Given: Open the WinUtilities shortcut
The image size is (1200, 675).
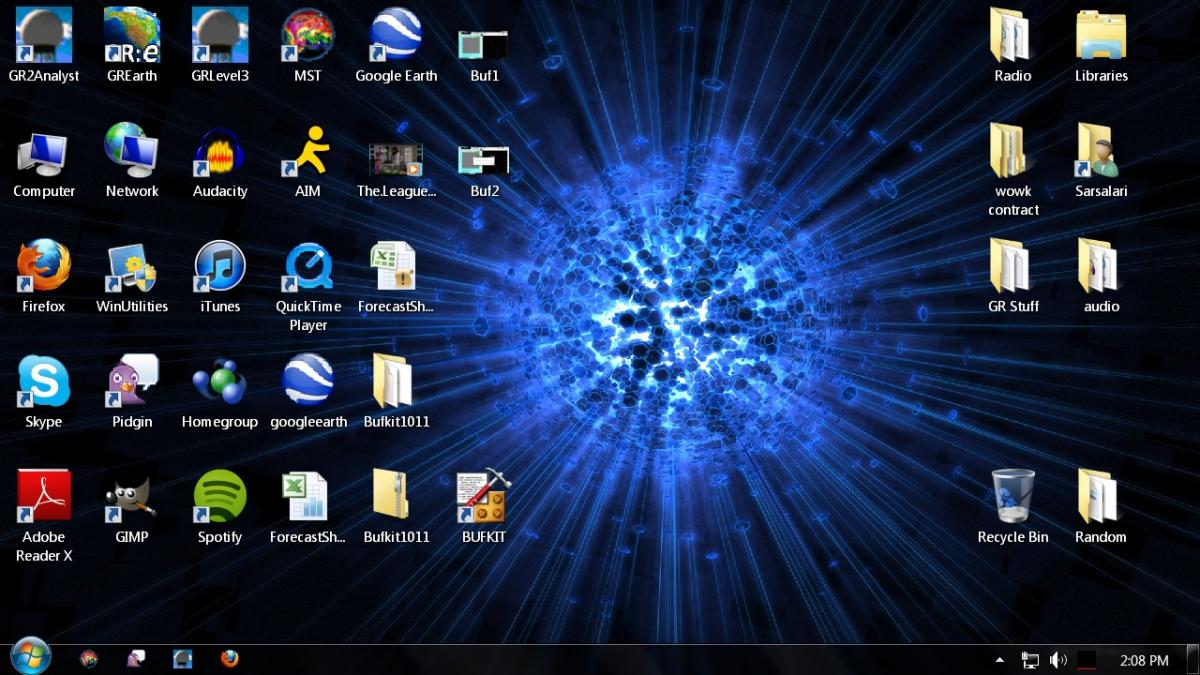Looking at the screenshot, I should (x=132, y=277).
